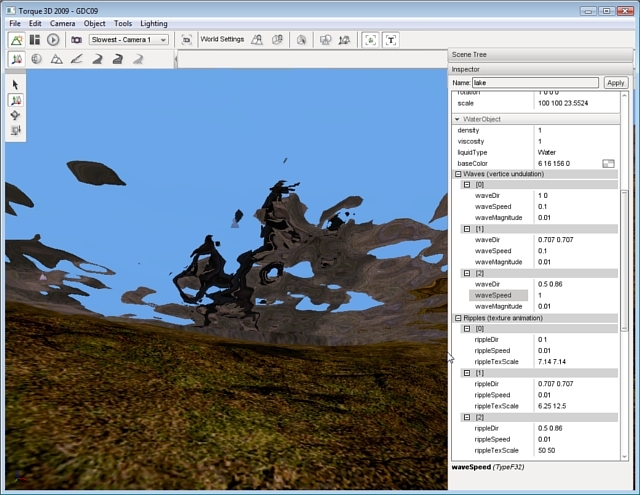Click the sphere icon in second toolbar
Screen dimensions: 640x495
click(36, 59)
